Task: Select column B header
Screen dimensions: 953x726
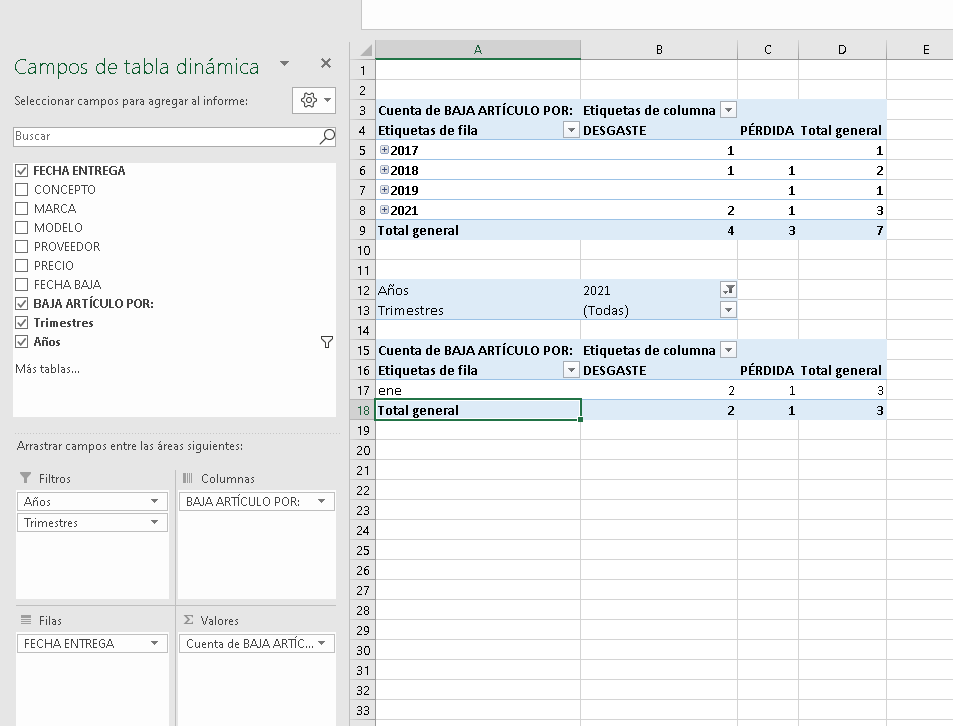Action: (x=659, y=50)
